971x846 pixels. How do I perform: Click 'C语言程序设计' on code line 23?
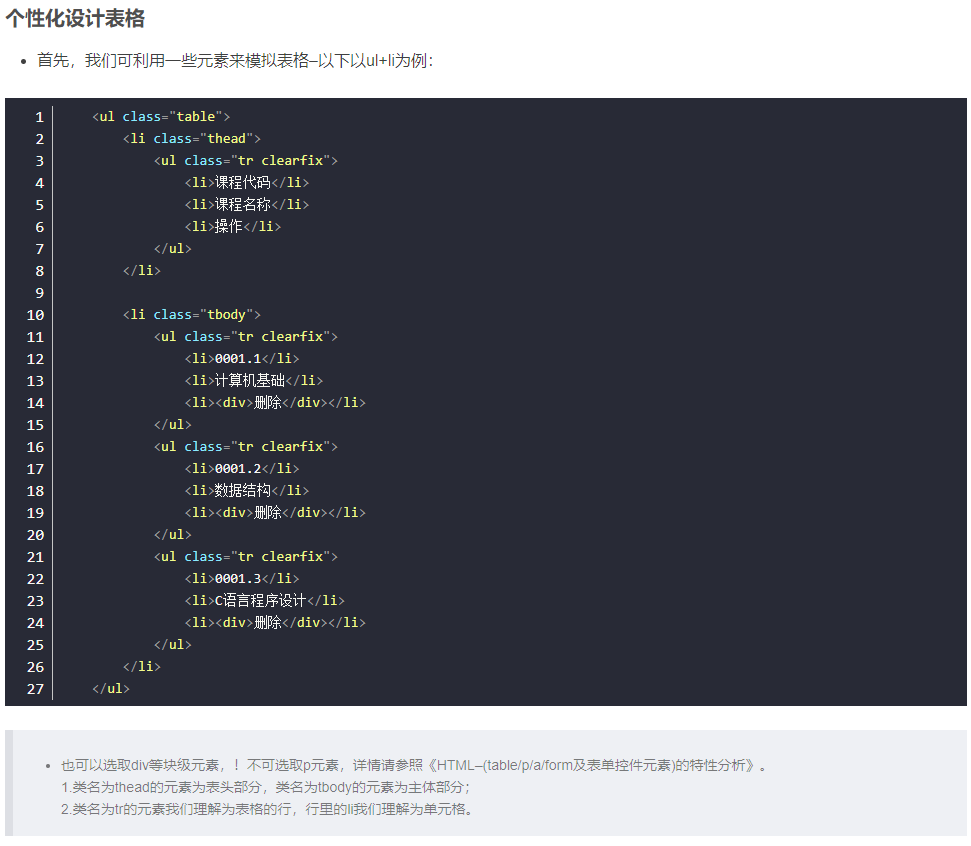click(x=260, y=601)
